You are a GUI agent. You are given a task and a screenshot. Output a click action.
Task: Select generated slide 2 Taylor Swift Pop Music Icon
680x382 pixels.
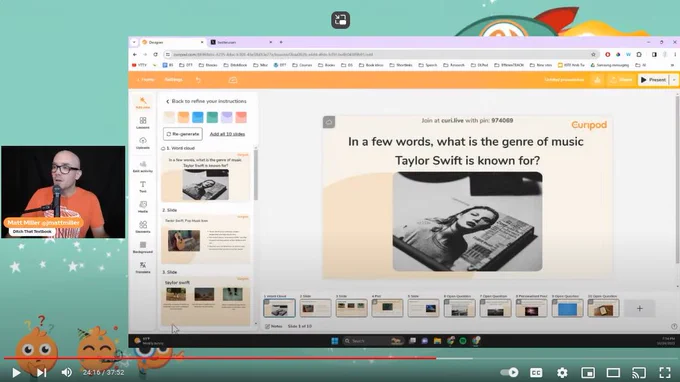[x=206, y=239]
